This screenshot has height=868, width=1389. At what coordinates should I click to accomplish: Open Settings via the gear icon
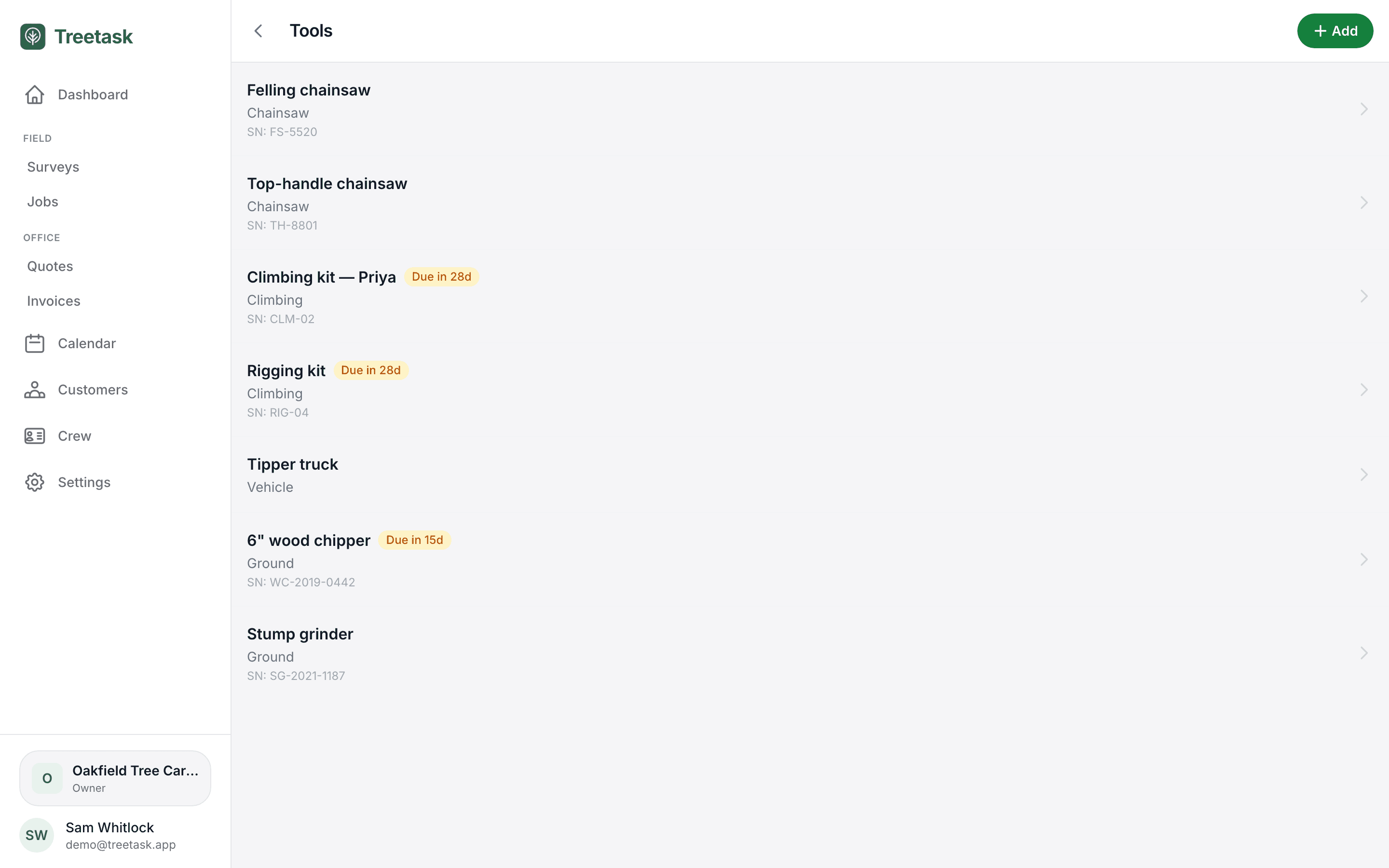[x=34, y=482]
